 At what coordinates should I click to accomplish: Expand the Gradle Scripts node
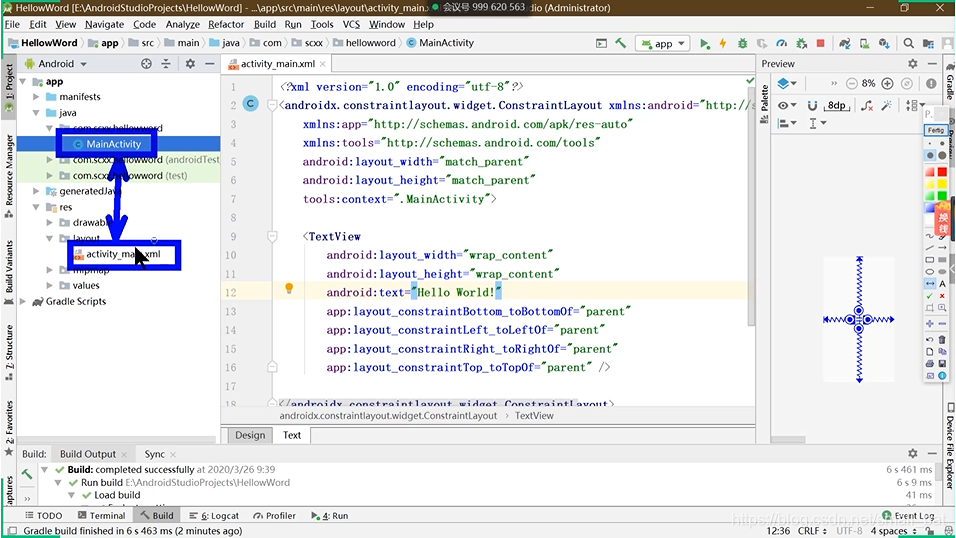point(23,301)
